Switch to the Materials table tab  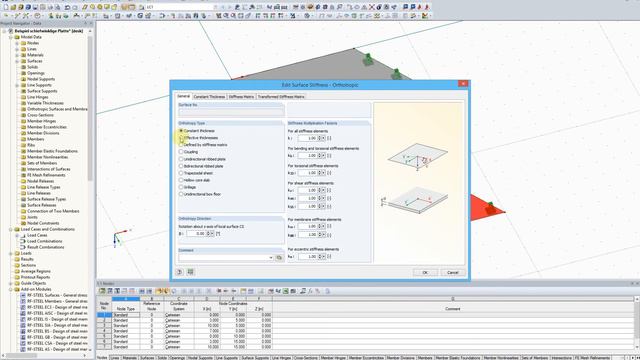coord(130,358)
